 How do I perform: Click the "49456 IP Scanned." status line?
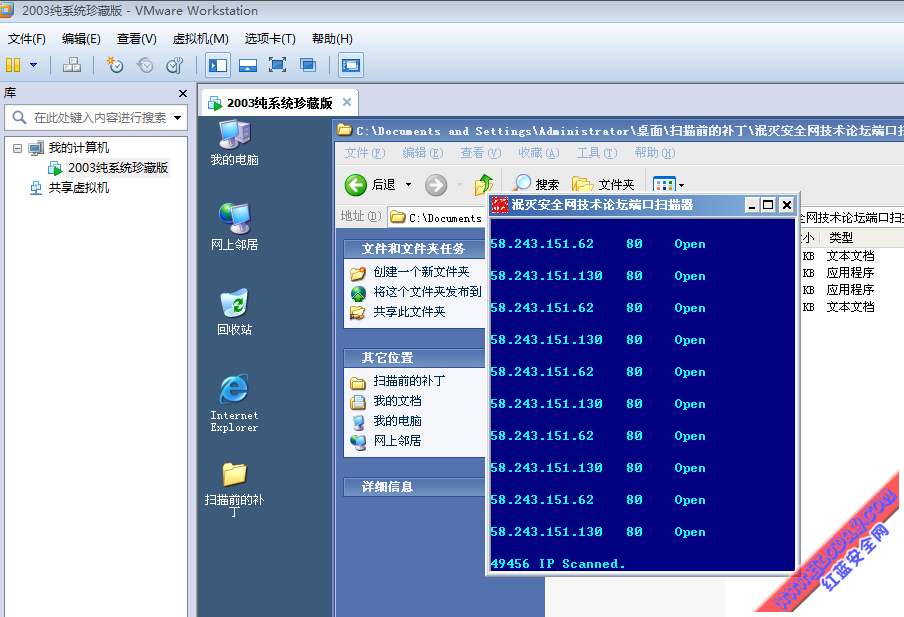click(x=558, y=563)
